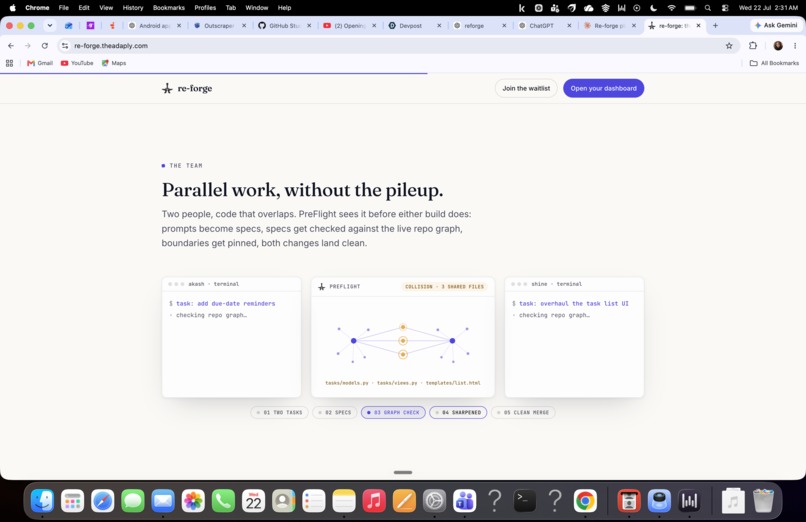Open Spotlight search in the menu bar
Image resolution: width=806 pixels, height=522 pixels.
pos(708,8)
